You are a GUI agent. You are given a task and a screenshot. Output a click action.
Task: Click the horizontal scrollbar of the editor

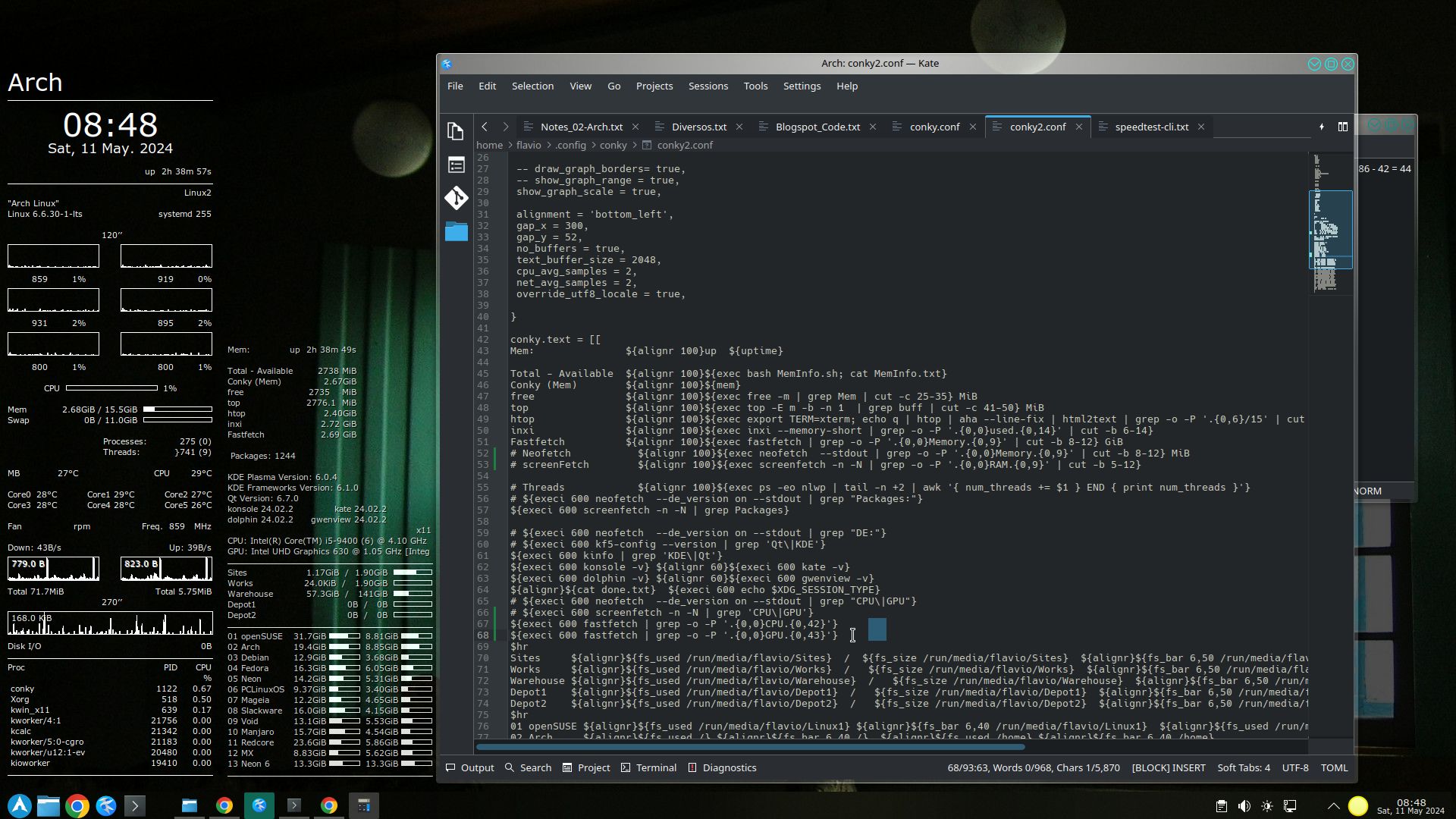(x=750, y=748)
